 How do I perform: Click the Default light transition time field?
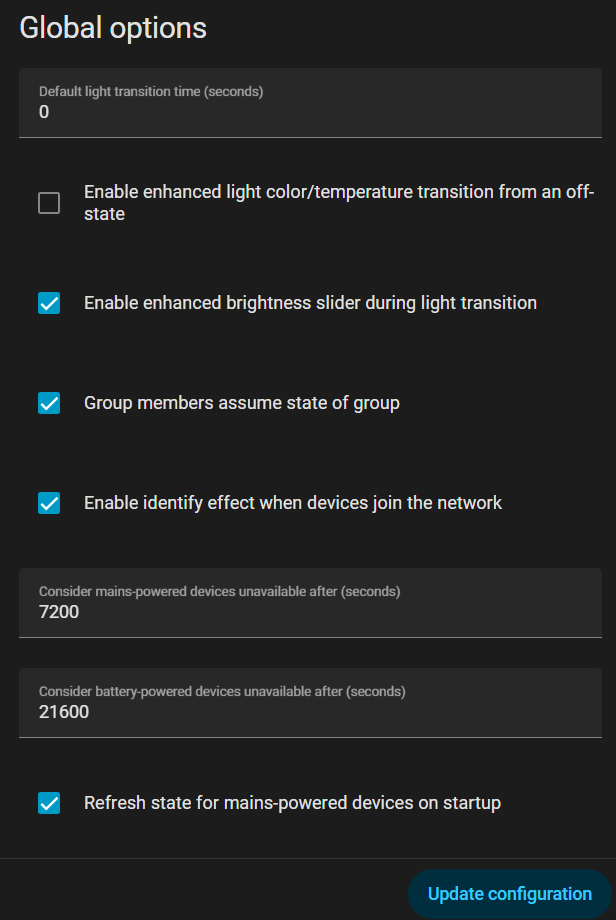tap(310, 103)
